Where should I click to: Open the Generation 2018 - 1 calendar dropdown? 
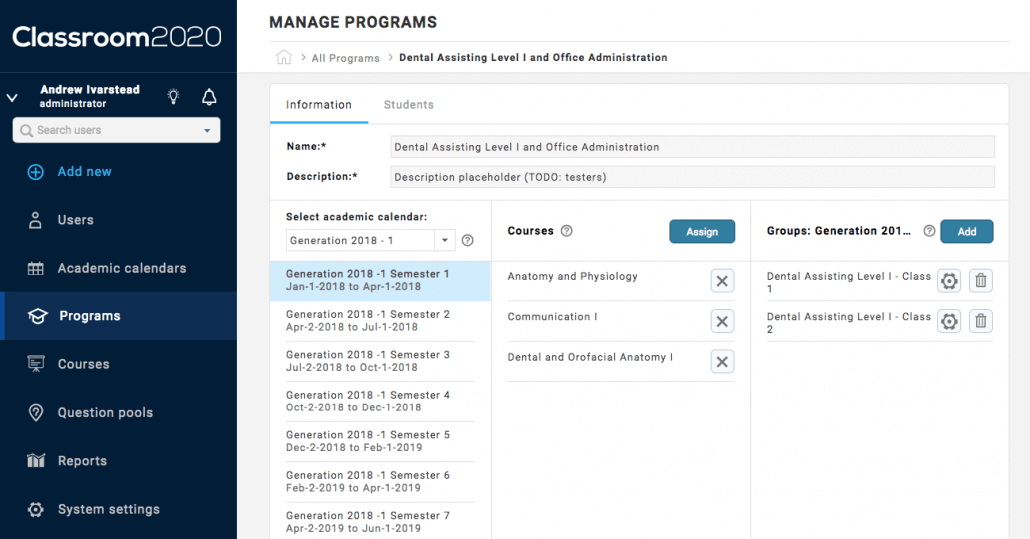445,241
